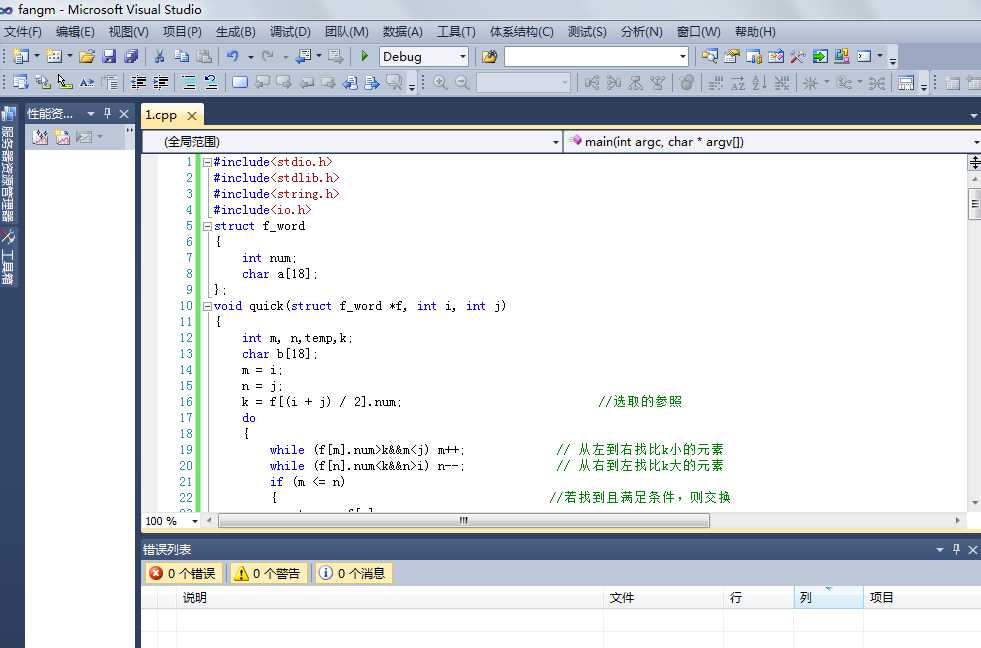Sort the error list by 项目 column
The width and height of the screenshot is (981, 648).
click(x=922, y=598)
